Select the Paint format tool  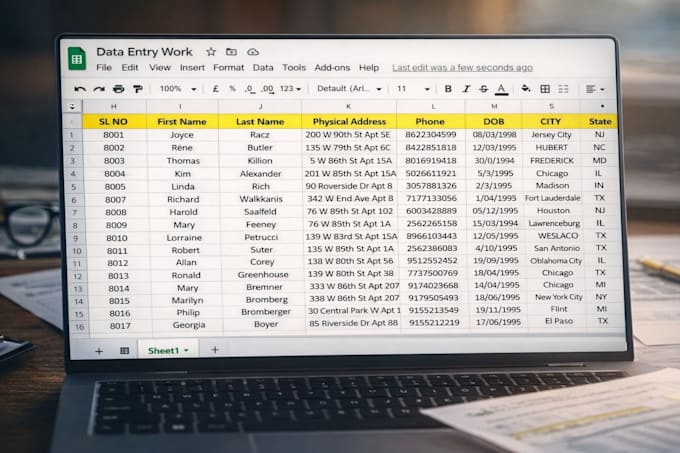[x=138, y=89]
